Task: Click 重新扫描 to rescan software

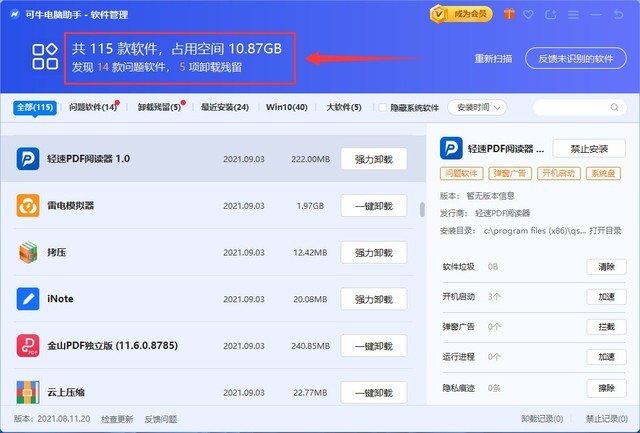Action: point(493,58)
